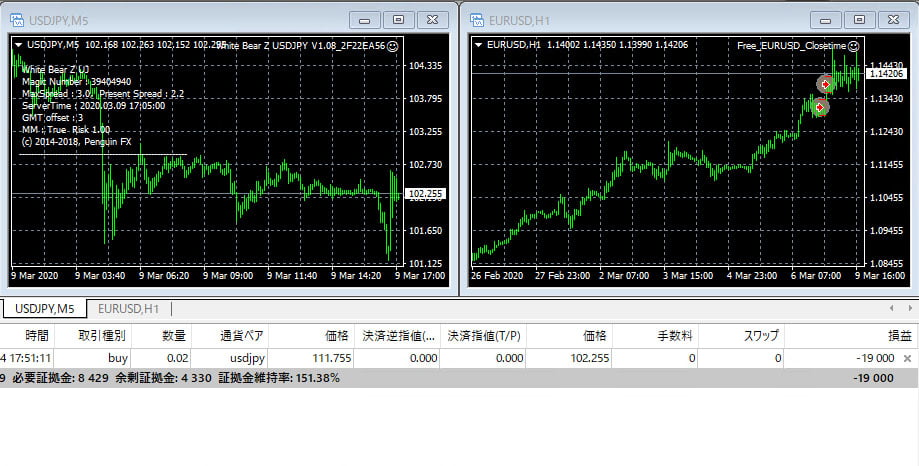Select the usdjpy buy order row
This screenshot has height=466, width=919.
pyautogui.click(x=400, y=358)
